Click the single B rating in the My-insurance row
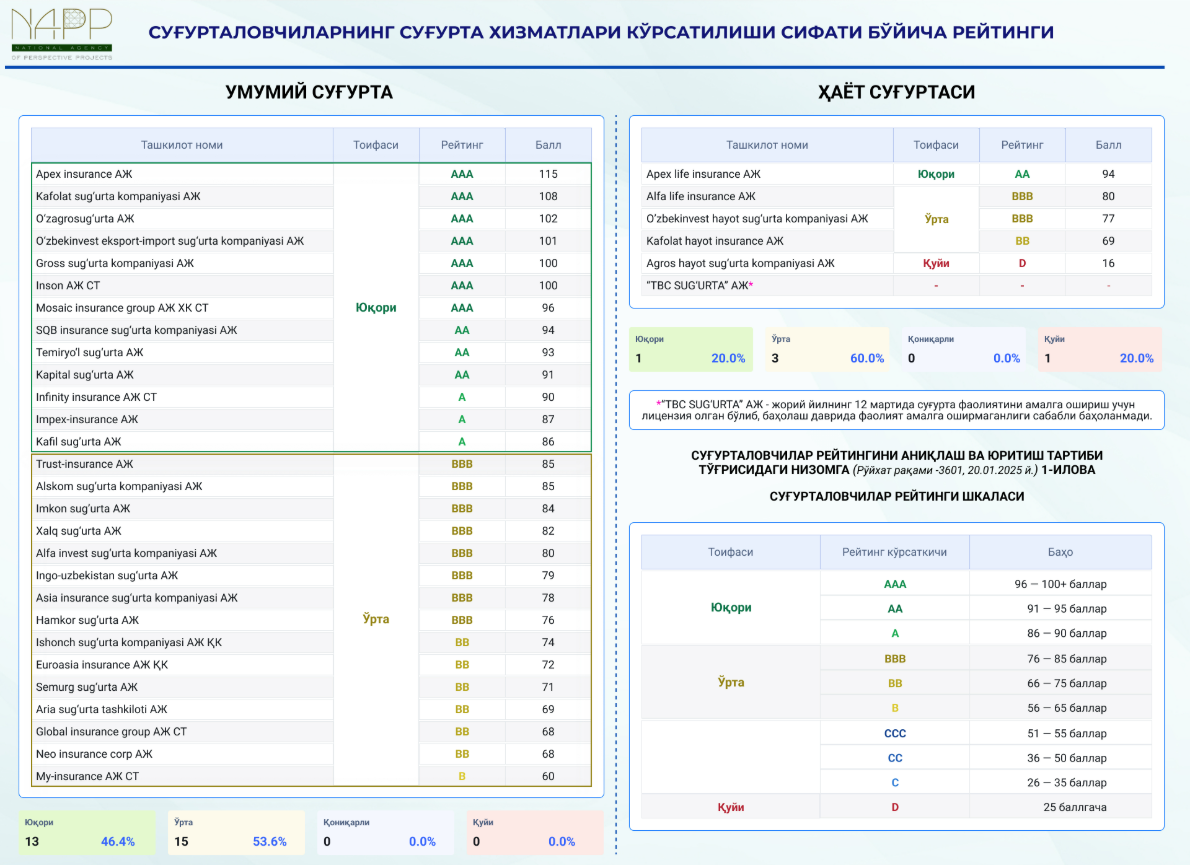This screenshot has width=1190, height=865. (x=461, y=776)
